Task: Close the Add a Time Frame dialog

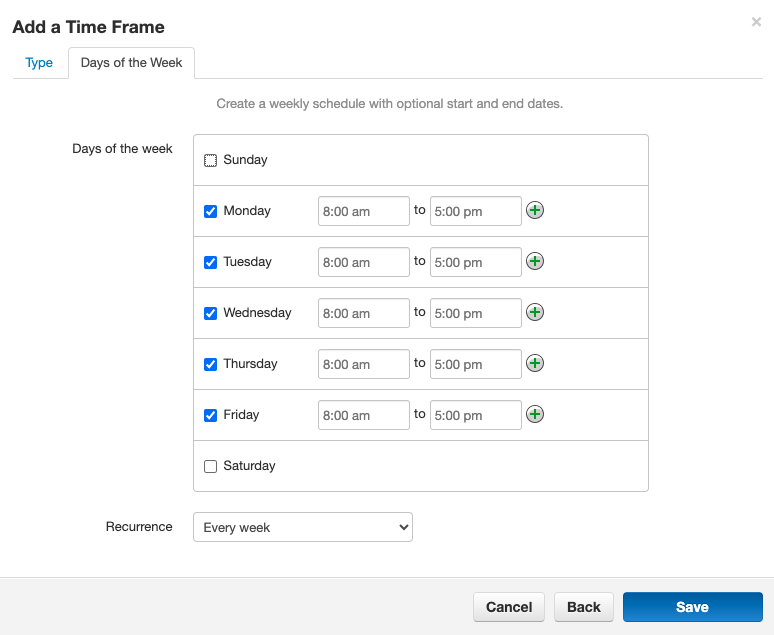Action: [x=756, y=22]
